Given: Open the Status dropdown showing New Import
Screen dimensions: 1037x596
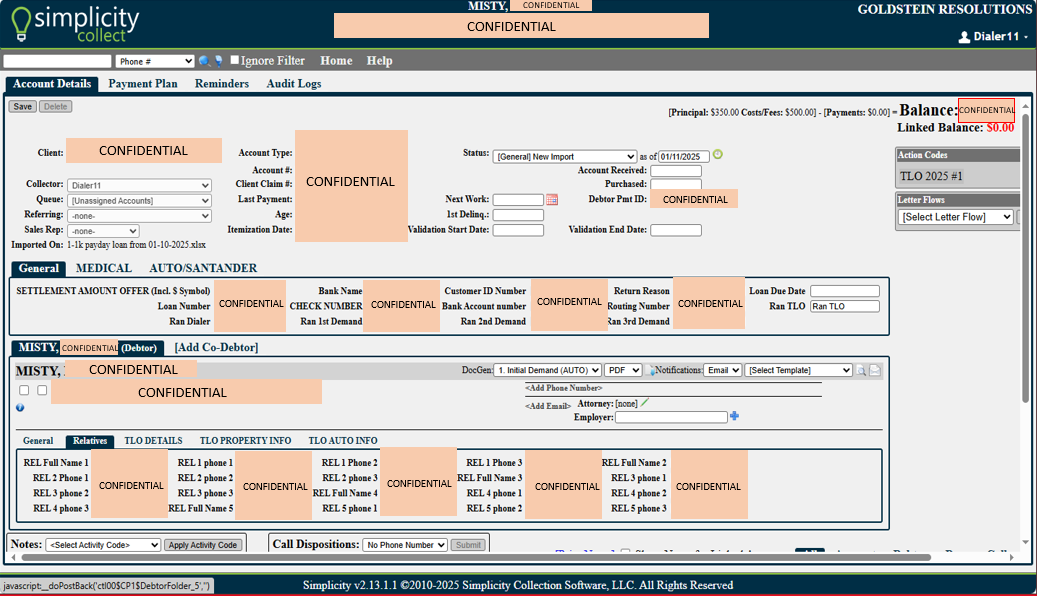Looking at the screenshot, I should pos(564,156).
